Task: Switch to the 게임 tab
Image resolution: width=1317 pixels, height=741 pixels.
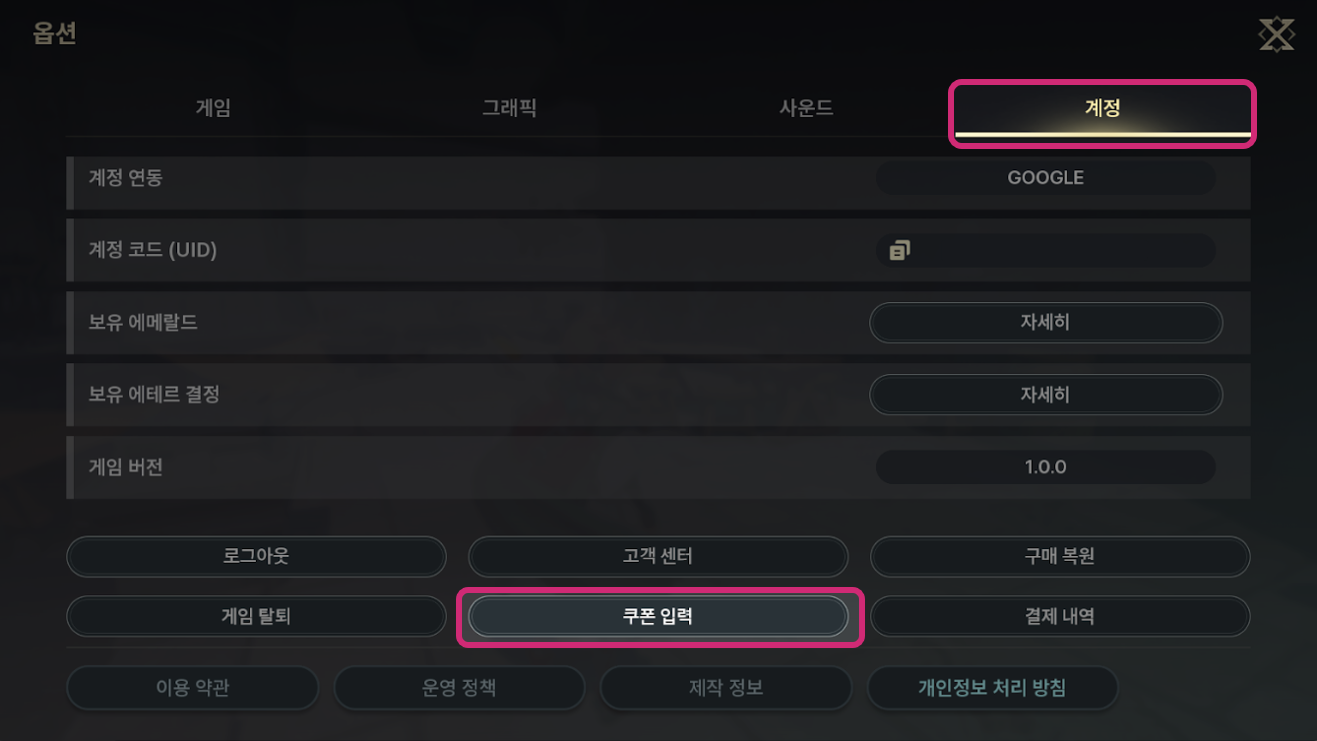Action: (x=213, y=108)
